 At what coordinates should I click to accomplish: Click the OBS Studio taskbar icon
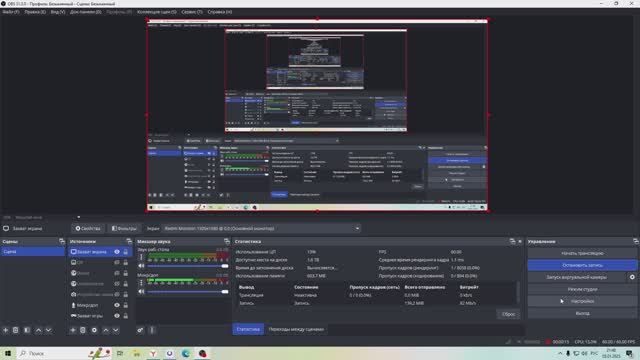(202, 353)
